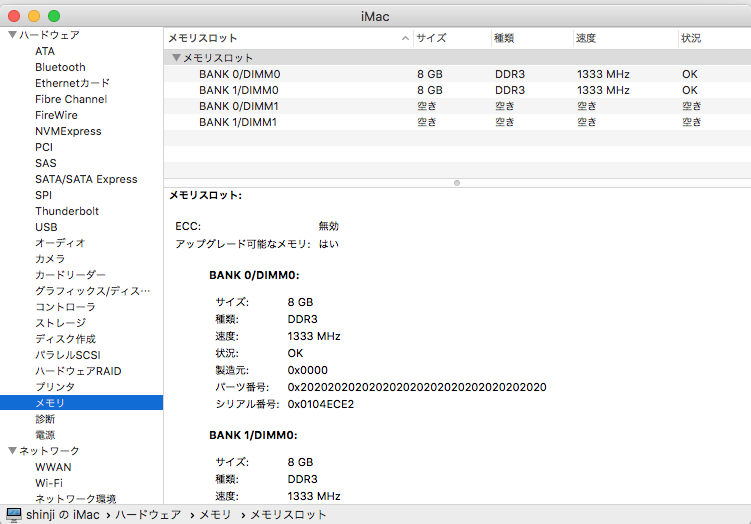Select コントローラ in the sidebar
Image resolution: width=751 pixels, height=524 pixels.
click(65, 307)
